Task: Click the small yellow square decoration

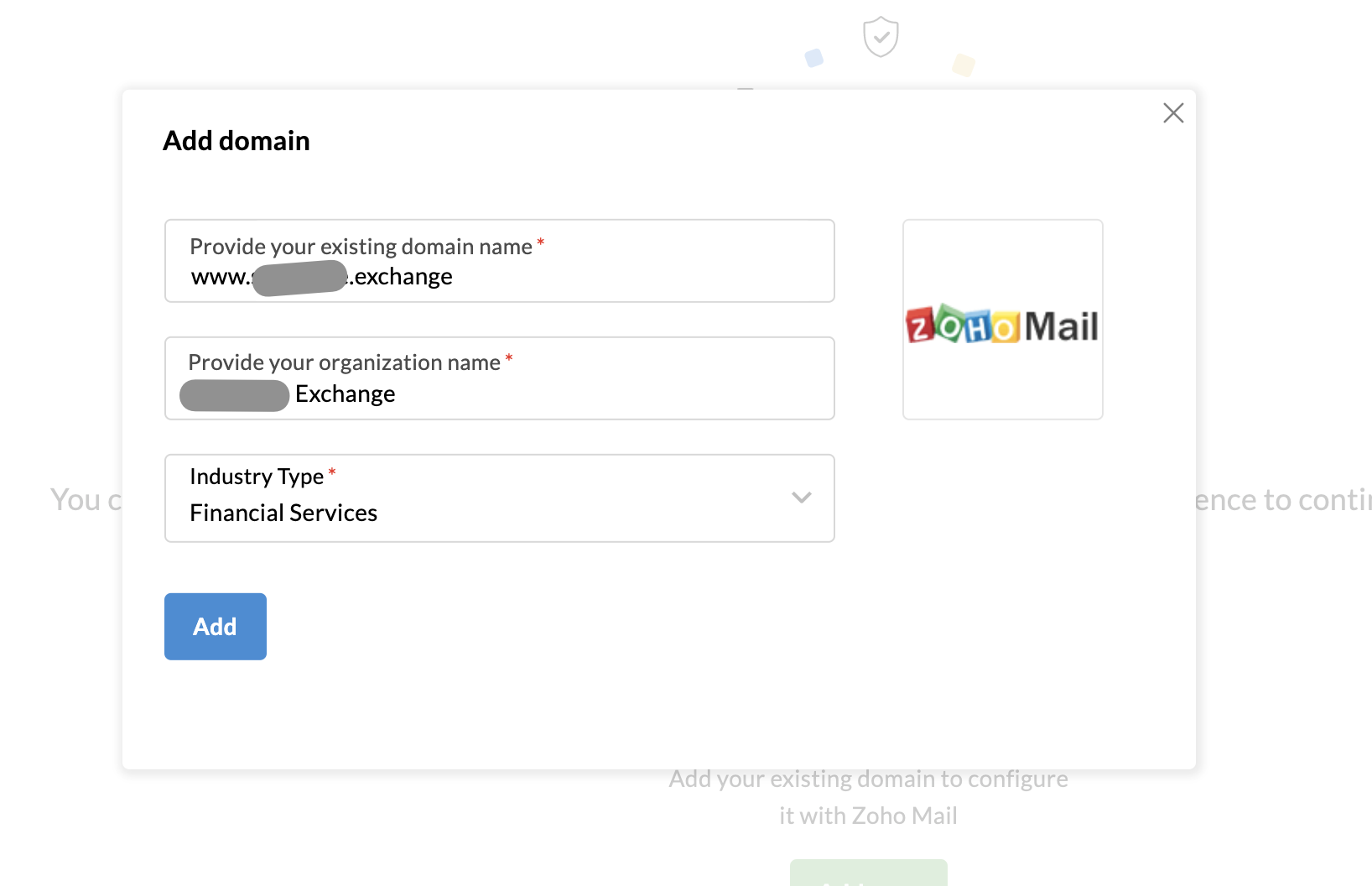Action: click(x=964, y=65)
